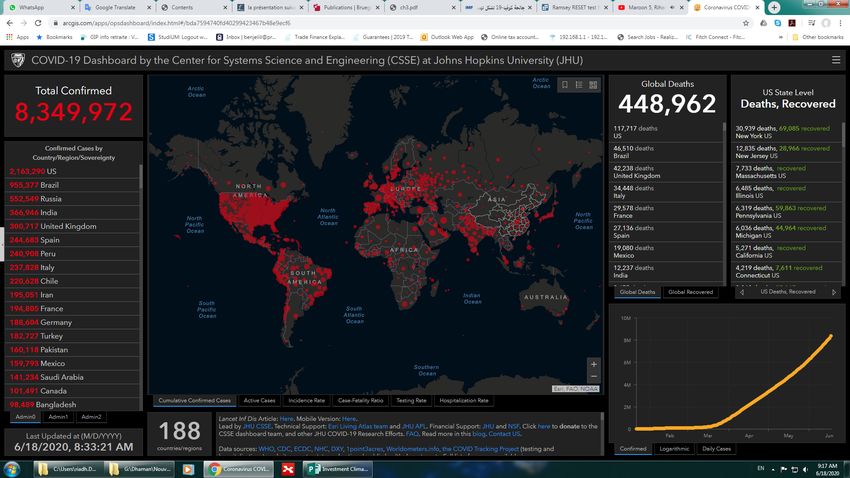Viewport: 850px width, 478px height.
Task: Select Italy 34,448 deaths row
Action: pyautogui.click(x=667, y=192)
